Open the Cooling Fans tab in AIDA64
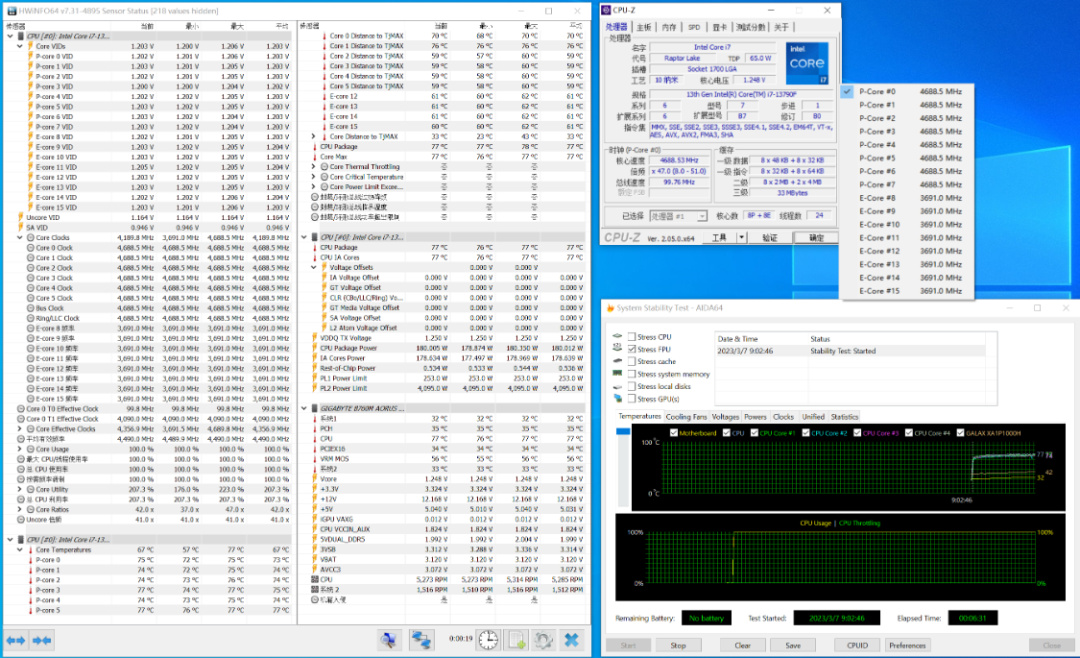Screen dimensions: 1080x658 (x=686, y=416)
